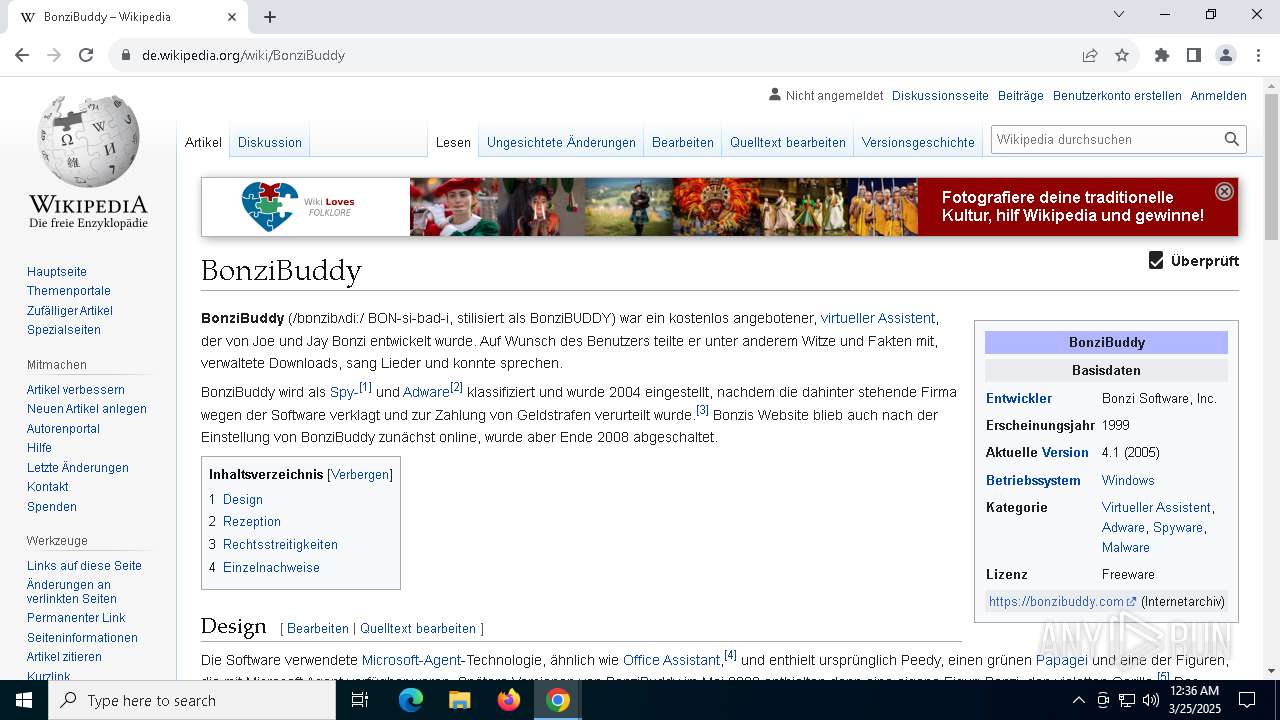This screenshot has width=1280, height=720.
Task: Click the clock showing 12:36 AM
Action: click(x=1194, y=691)
